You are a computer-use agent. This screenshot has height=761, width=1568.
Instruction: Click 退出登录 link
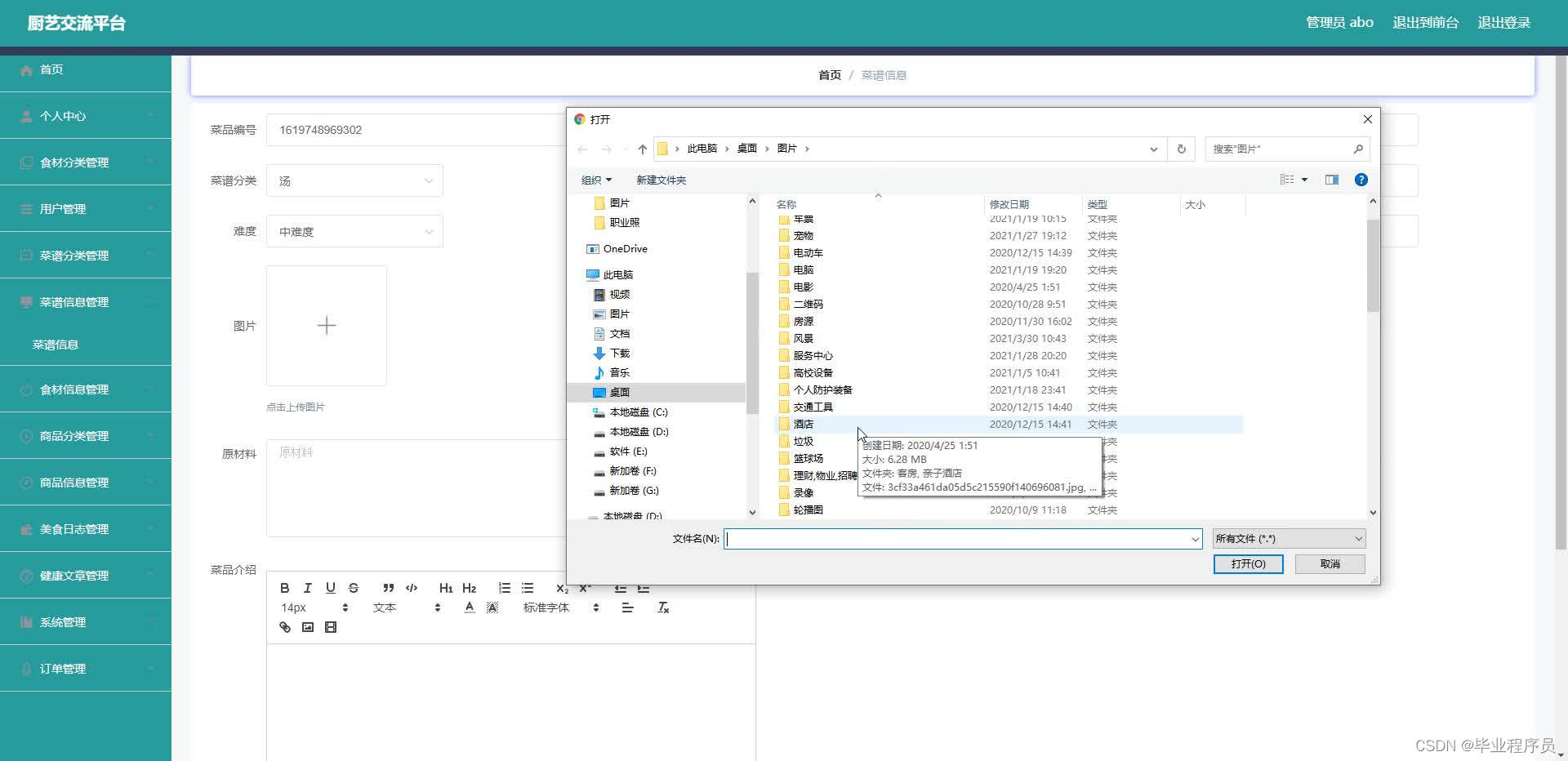point(1503,23)
